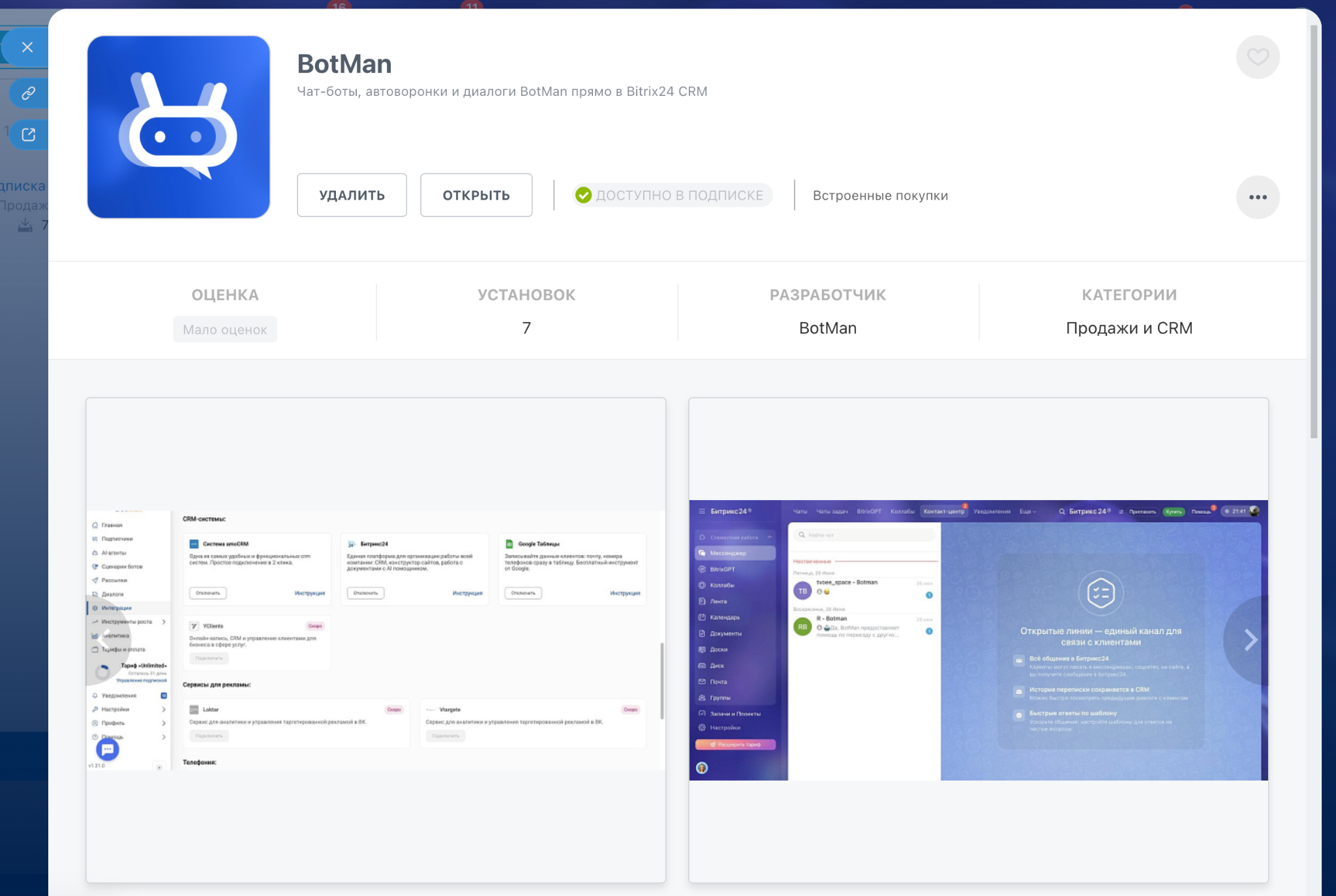Click the vertical scrollbar on the right
The image size is (1336, 896).
pyautogui.click(x=1314, y=231)
